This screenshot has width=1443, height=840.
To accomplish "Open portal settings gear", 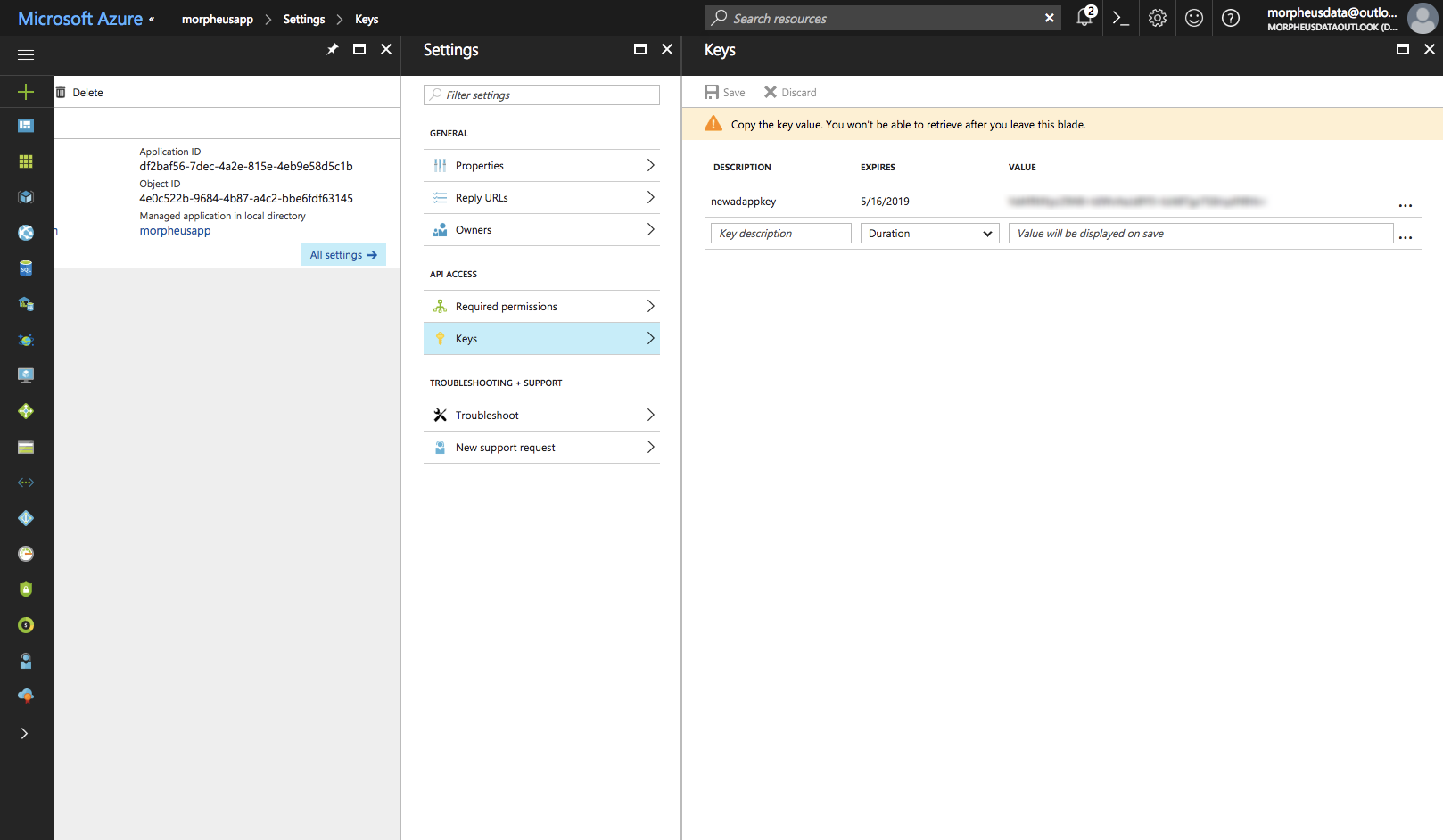I will tap(1158, 18).
